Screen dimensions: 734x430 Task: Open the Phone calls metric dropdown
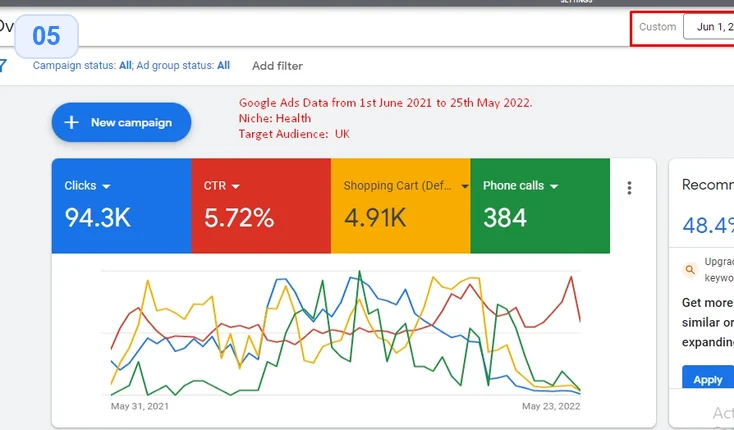pyautogui.click(x=554, y=186)
